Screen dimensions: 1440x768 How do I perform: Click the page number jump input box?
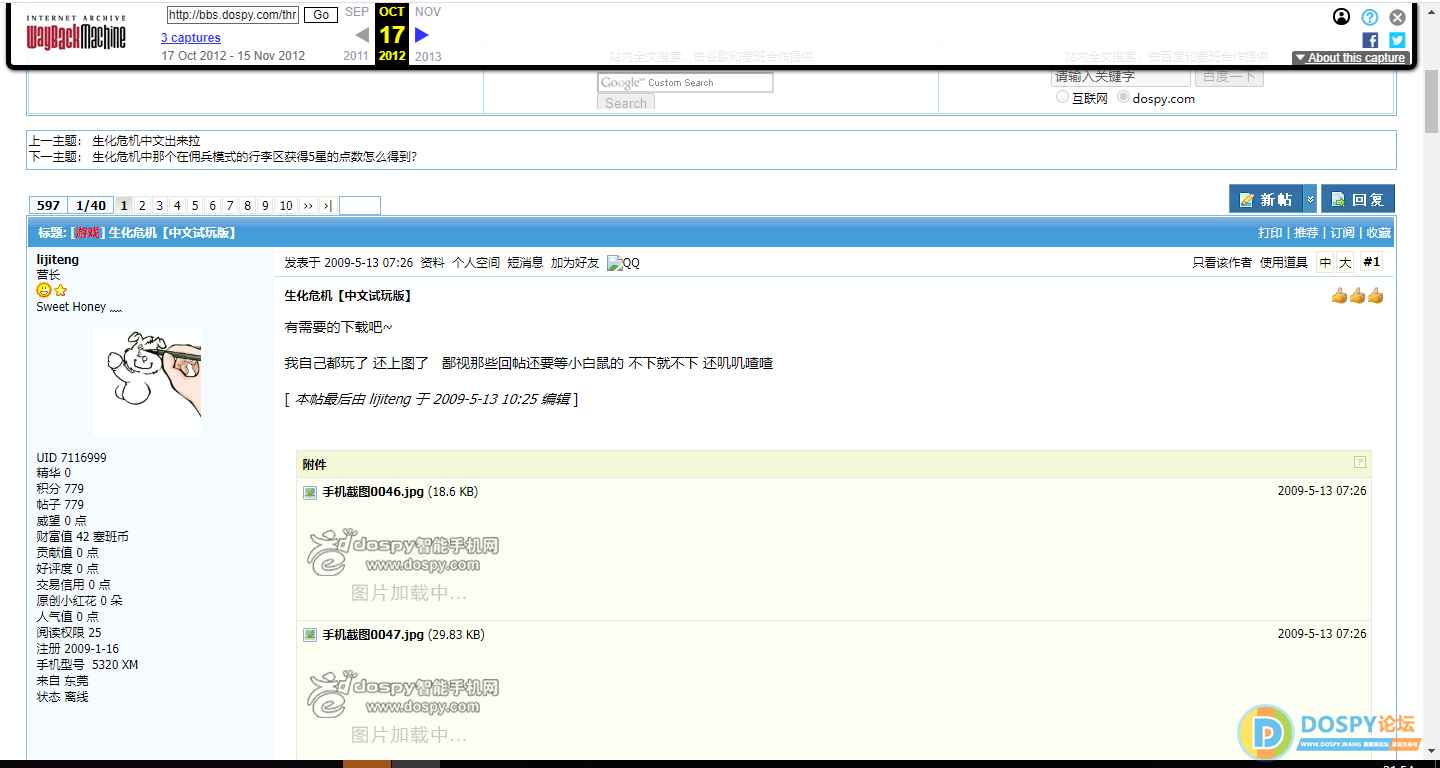[360, 205]
